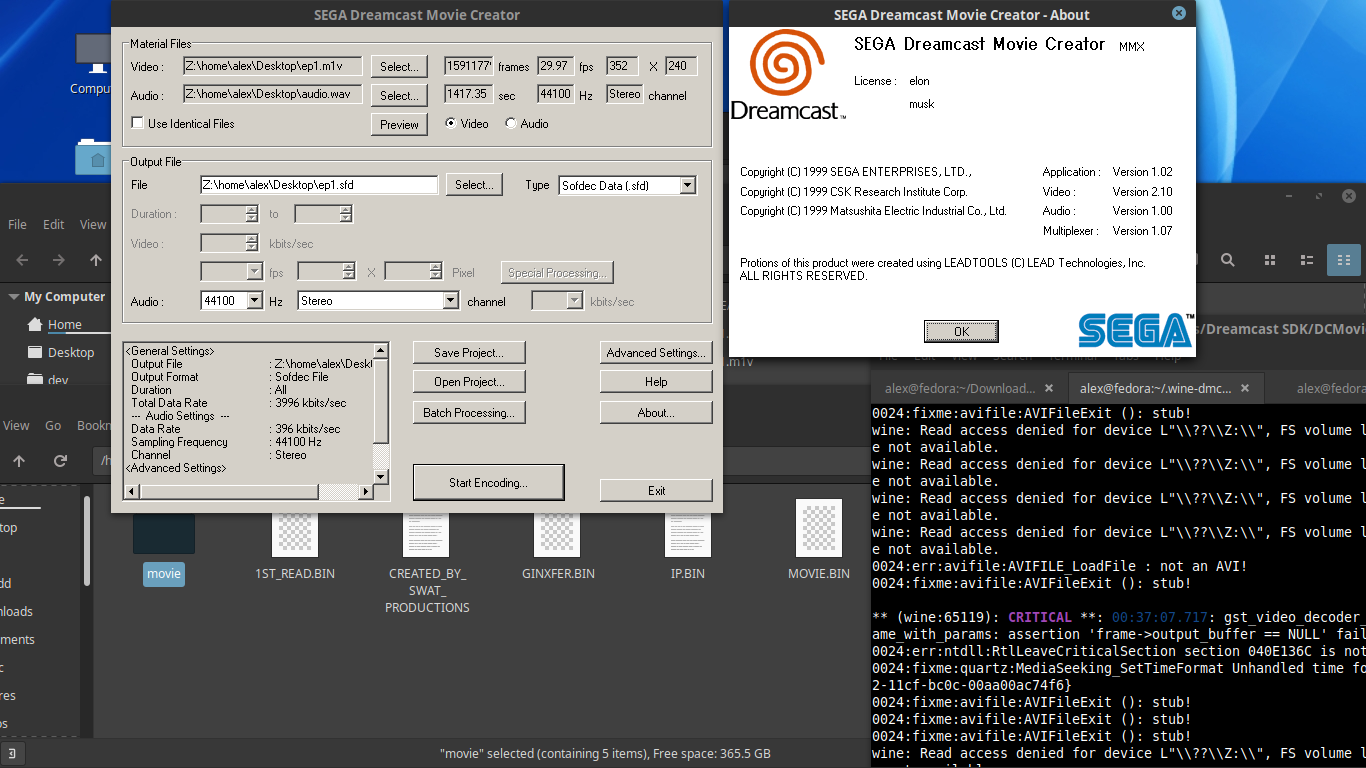Click the home folder icon on desktop
This screenshot has height=768, width=1366.
pyautogui.click(x=92, y=158)
